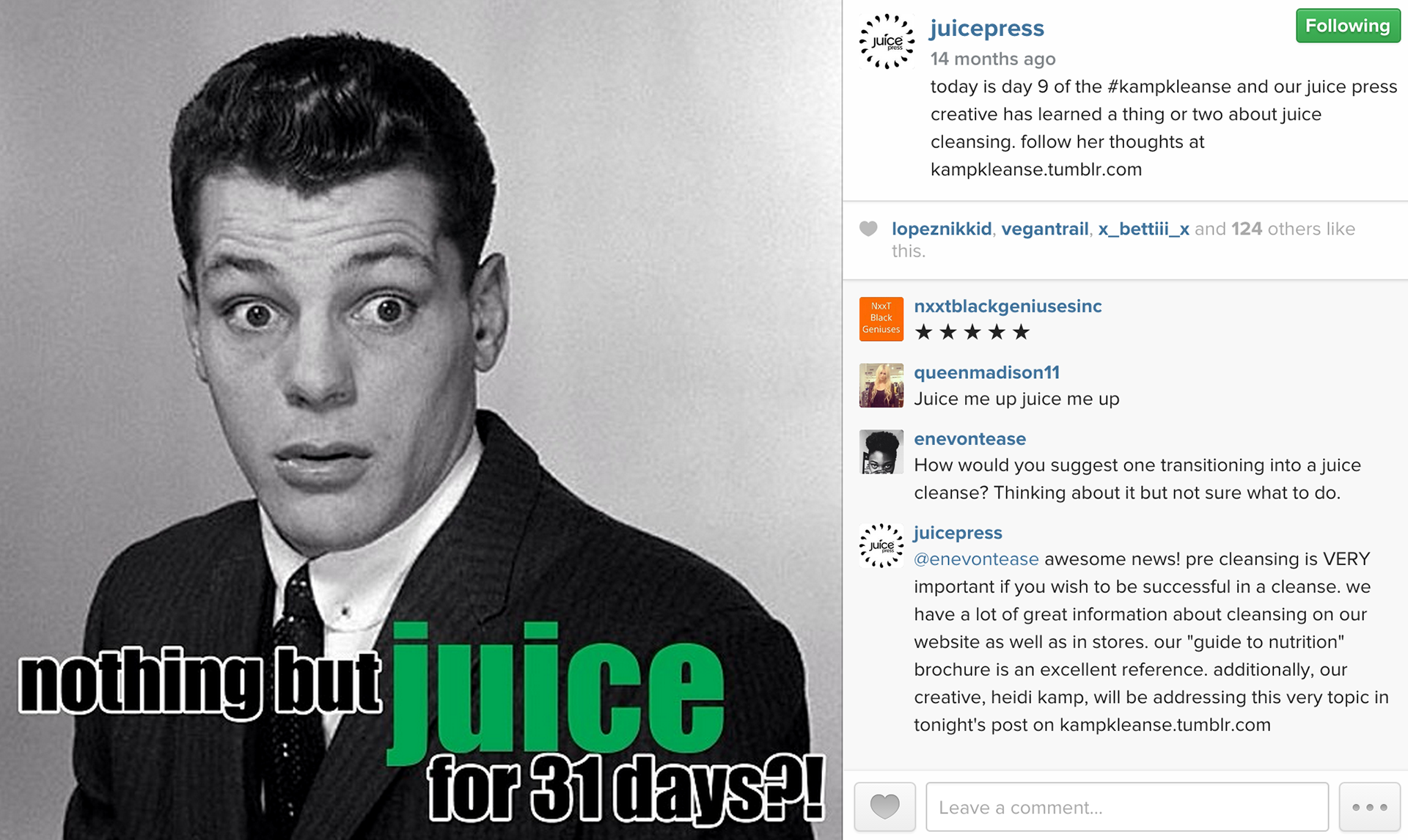
Task: Visit x_bettiii_x profile from likes
Action: point(1143,229)
